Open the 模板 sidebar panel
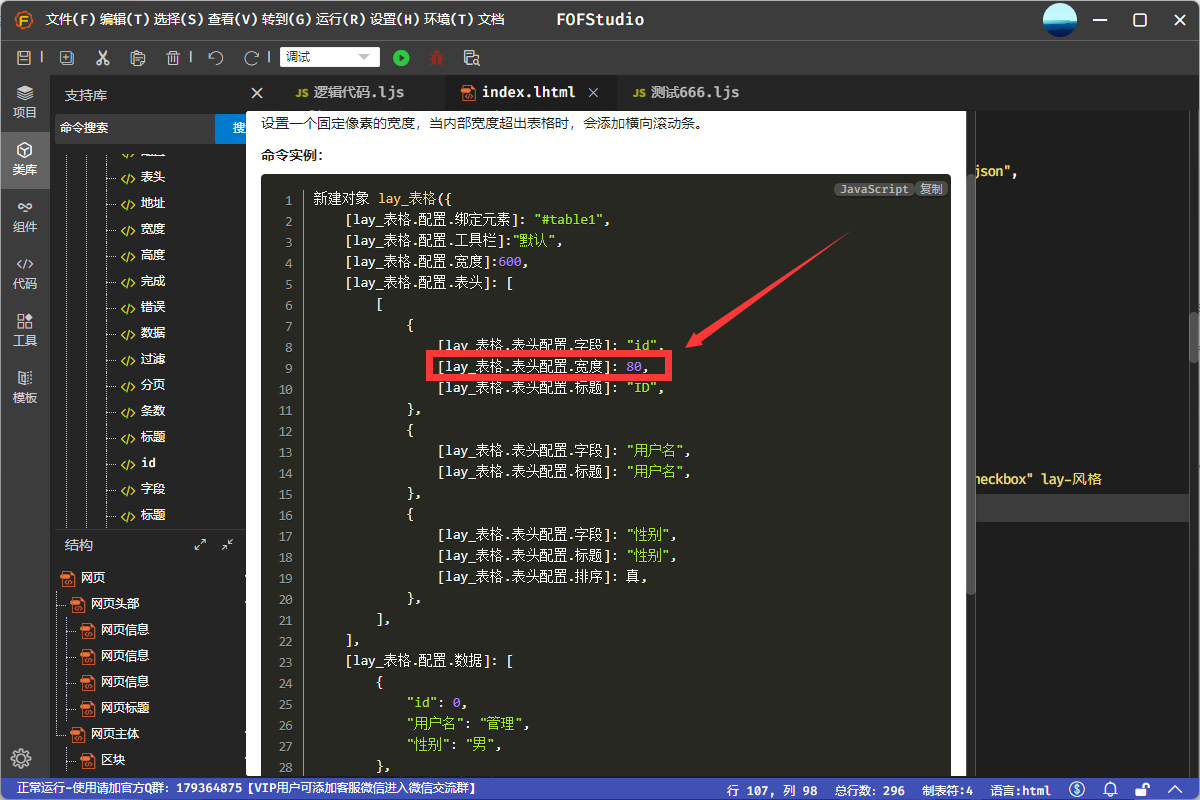1200x800 pixels. point(25,386)
